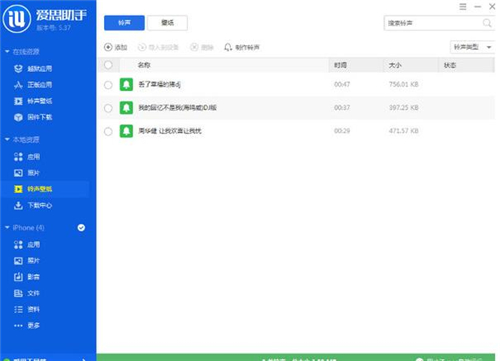Sort by the 时间 column header
The width and height of the screenshot is (500, 361).
[x=340, y=65]
